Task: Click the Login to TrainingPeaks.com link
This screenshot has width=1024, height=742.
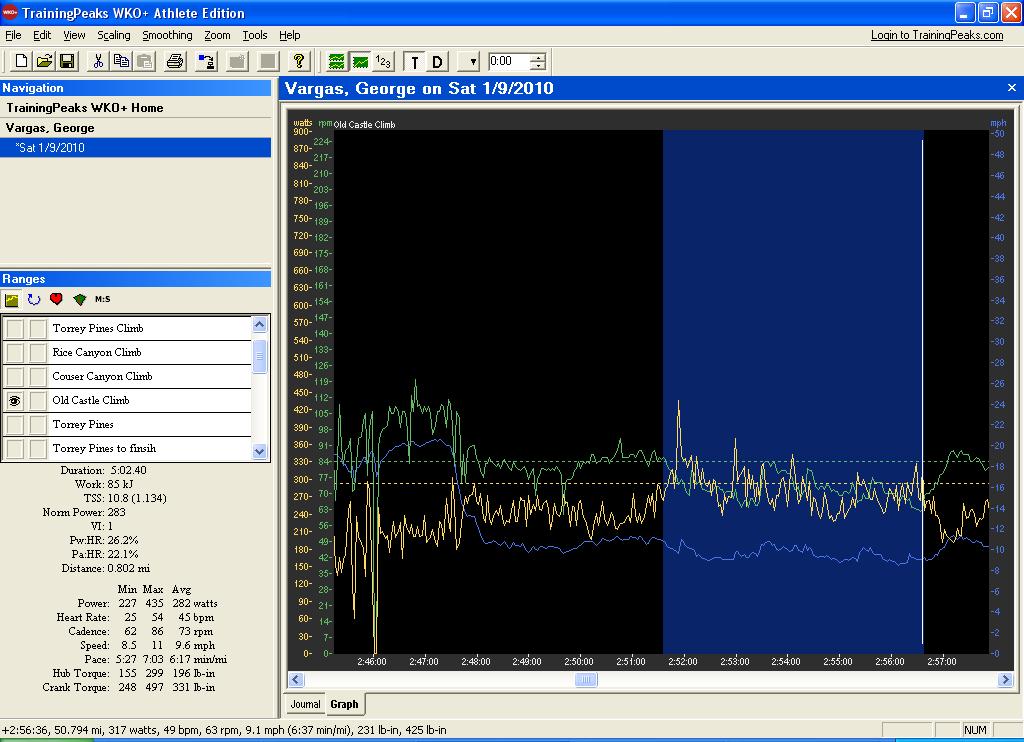Action: 936,35
